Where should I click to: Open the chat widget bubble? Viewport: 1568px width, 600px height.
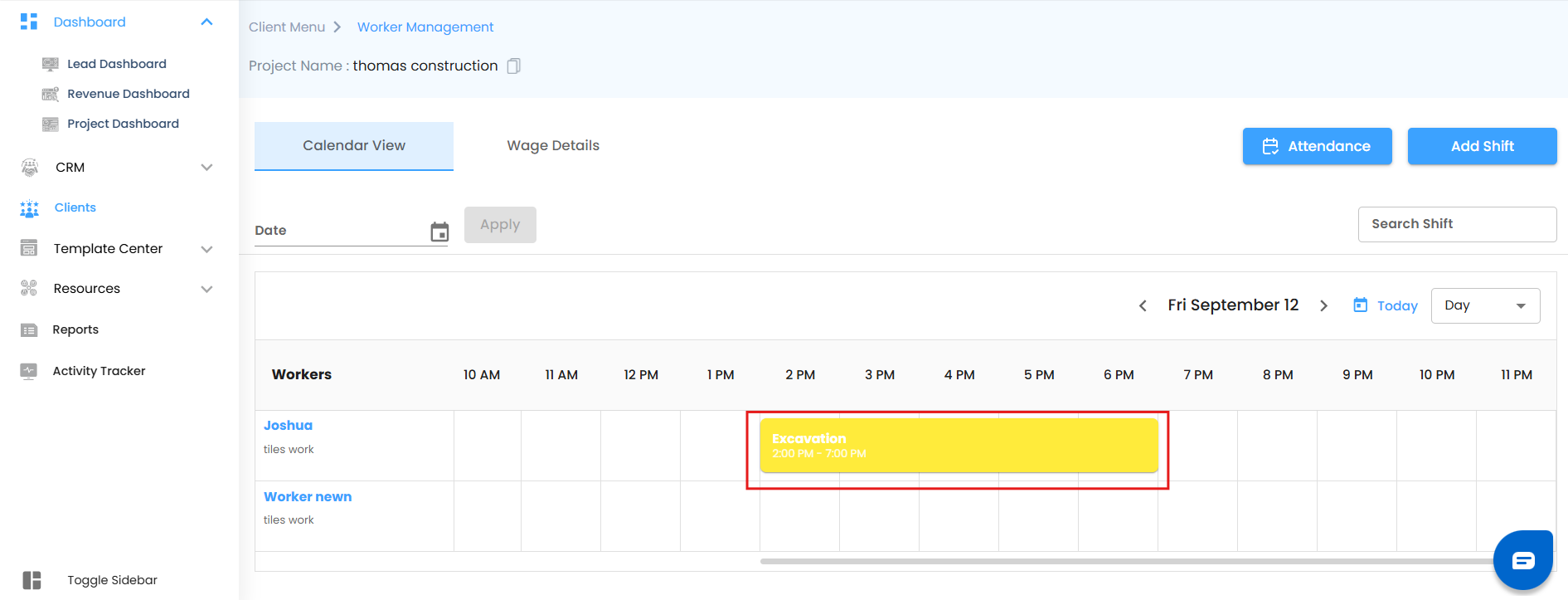pyautogui.click(x=1522, y=561)
